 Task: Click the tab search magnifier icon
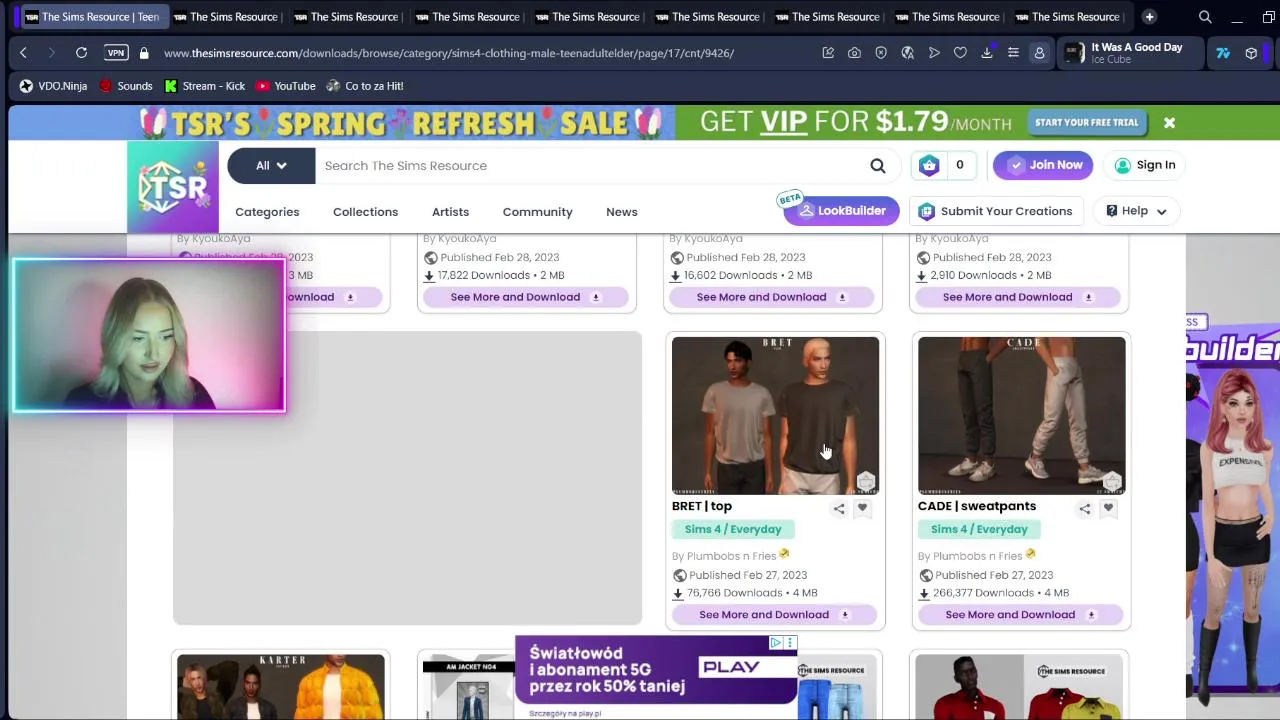click(1205, 17)
